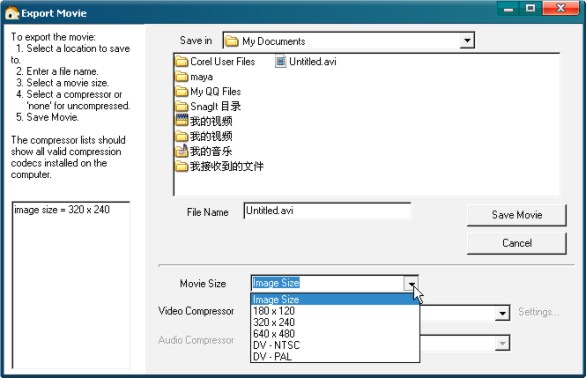This screenshot has height=378, width=586.
Task: Click the Save Movie button
Action: tap(516, 215)
